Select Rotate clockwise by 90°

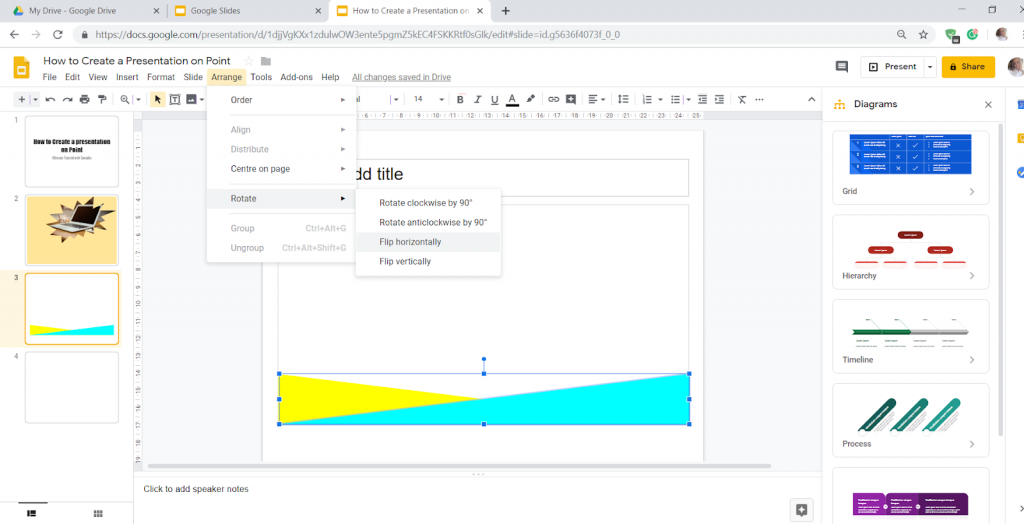click(425, 203)
